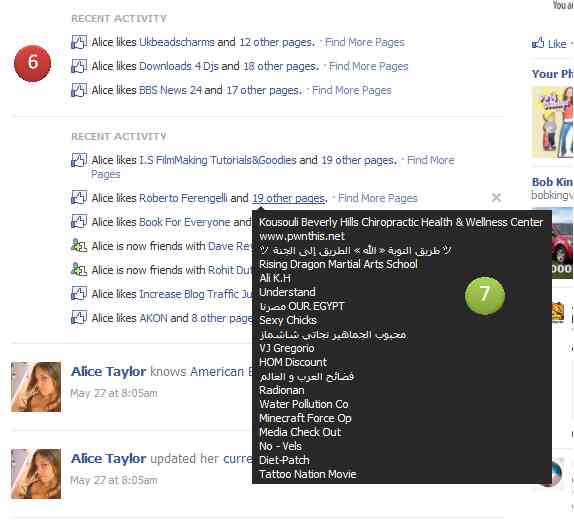The height and width of the screenshot is (523, 574).
Task: Select 'VJ Gregorio' in the pages popup
Action: [x=287, y=348]
